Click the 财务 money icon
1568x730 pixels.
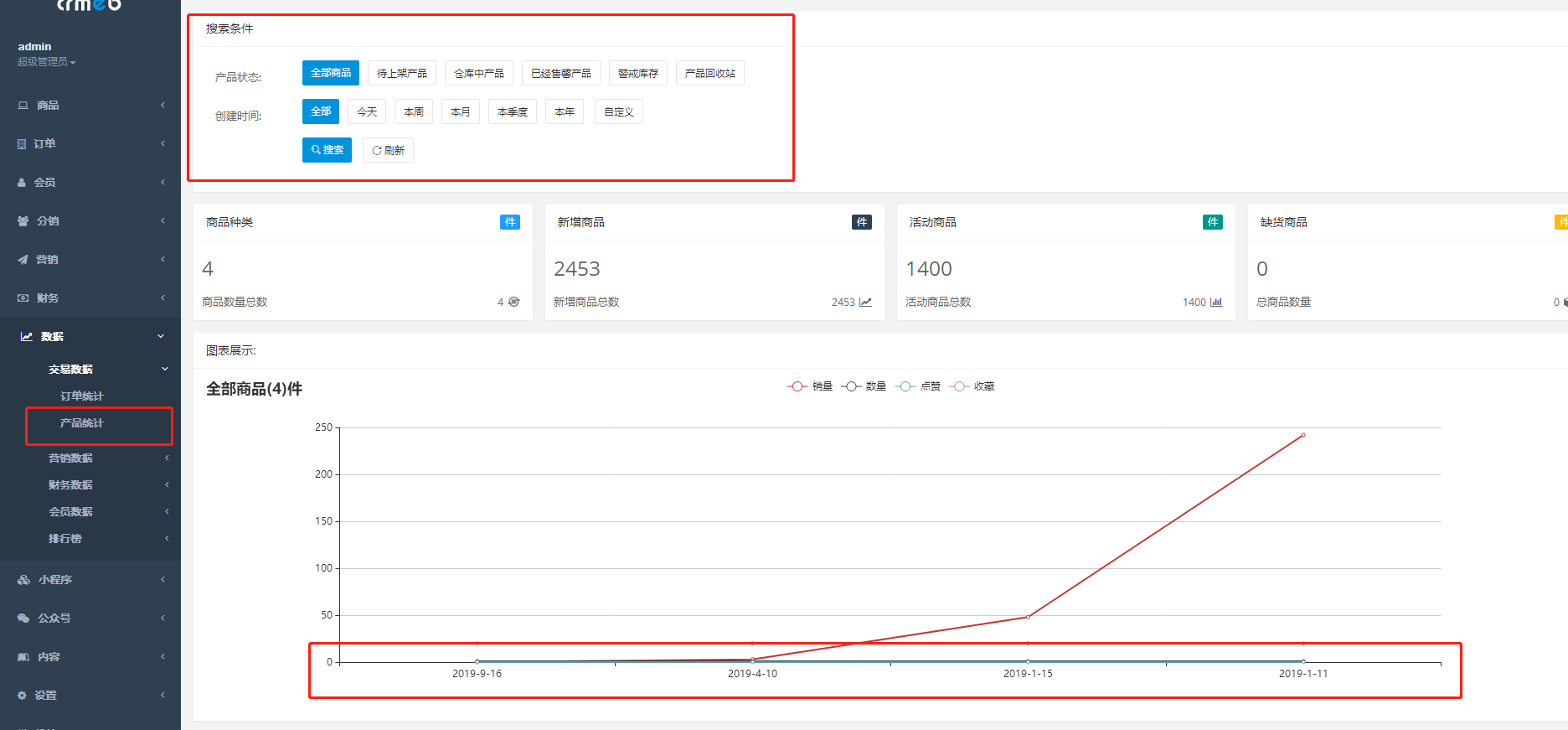[23, 298]
